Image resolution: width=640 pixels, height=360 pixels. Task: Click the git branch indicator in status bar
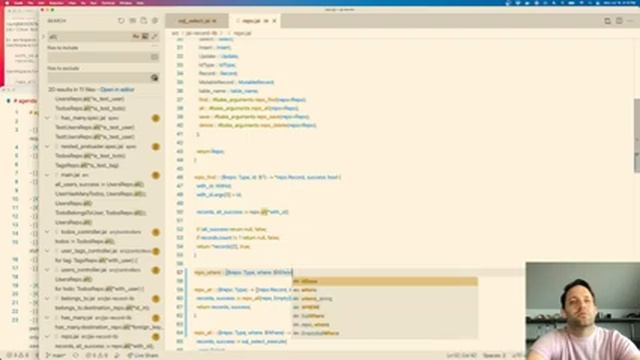pos(56,356)
